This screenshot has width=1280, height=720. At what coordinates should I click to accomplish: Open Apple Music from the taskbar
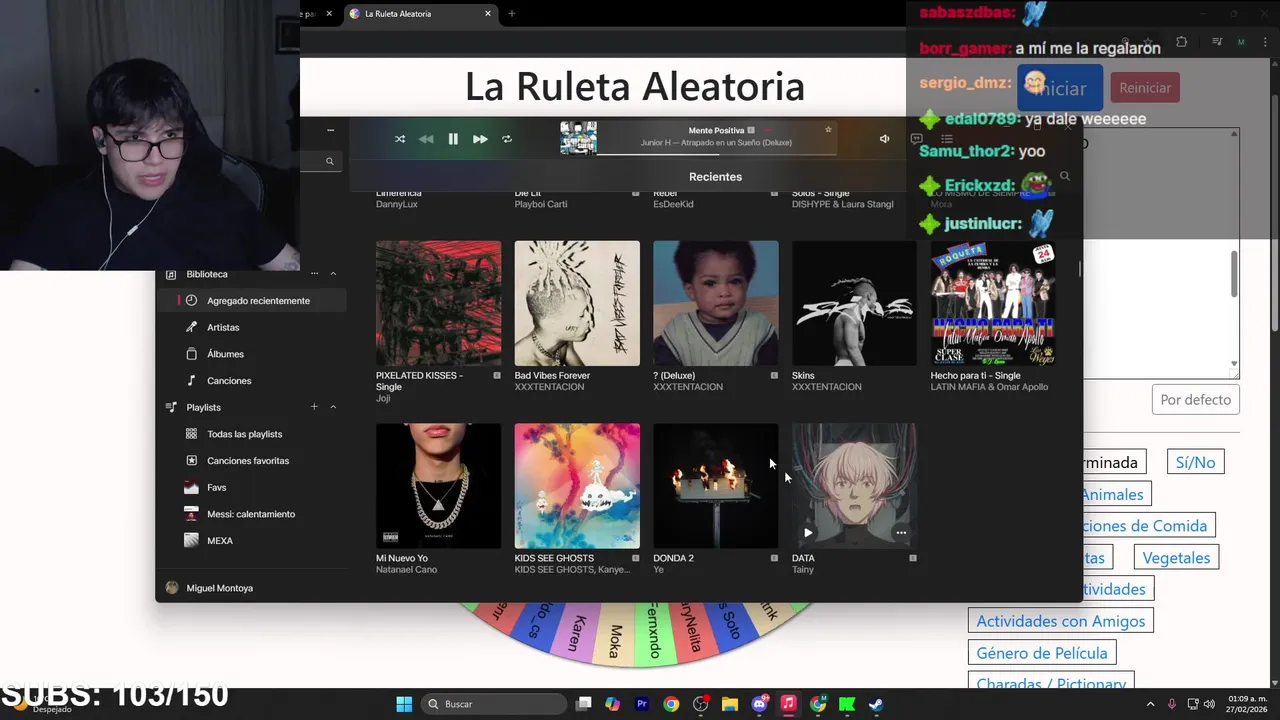[788, 704]
